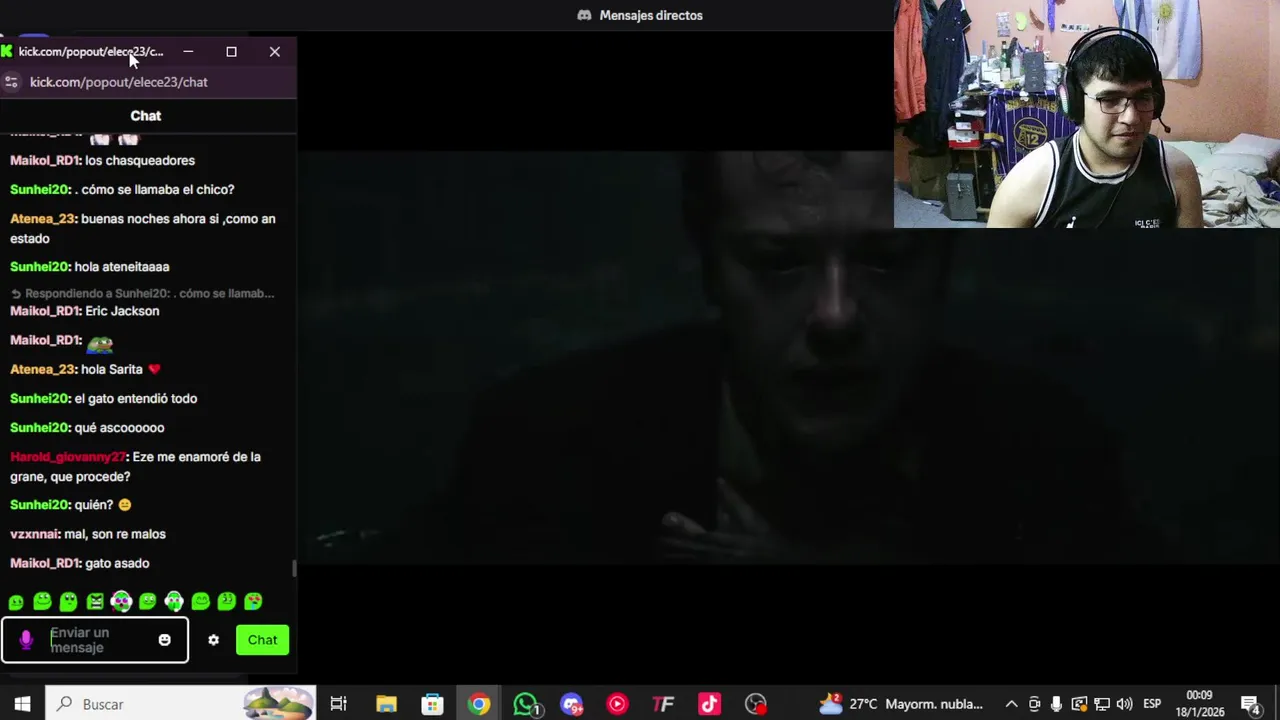Click the 'Mensajes directos' header in Discord
The height and width of the screenshot is (720, 1280).
click(640, 15)
